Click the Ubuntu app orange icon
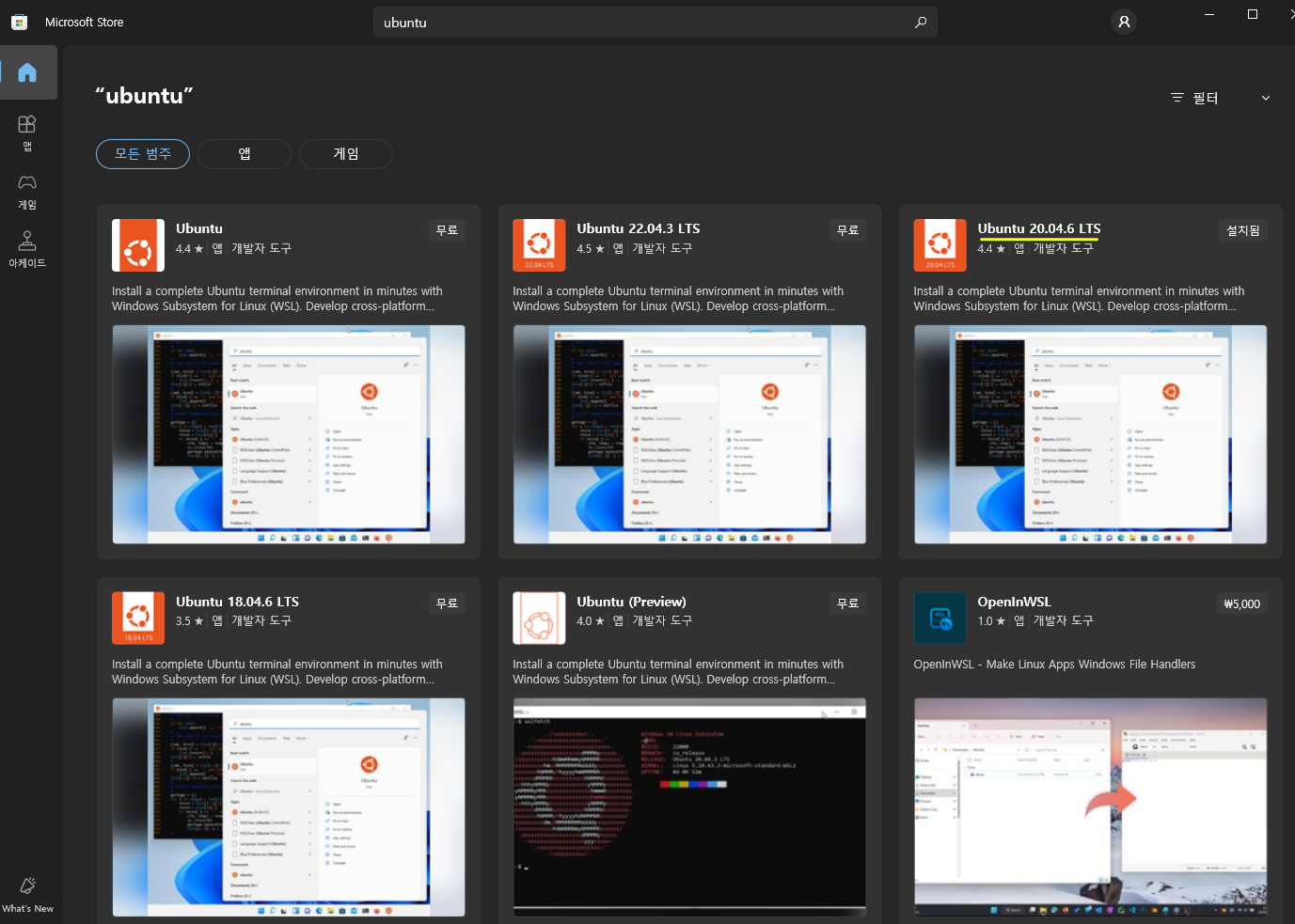Image resolution: width=1295 pixels, height=924 pixels. 138,245
